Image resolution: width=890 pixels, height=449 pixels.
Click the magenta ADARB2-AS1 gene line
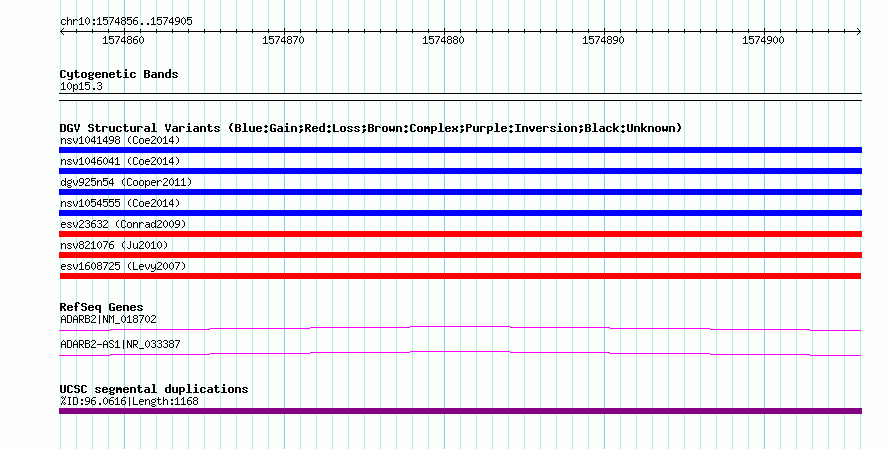460,353
